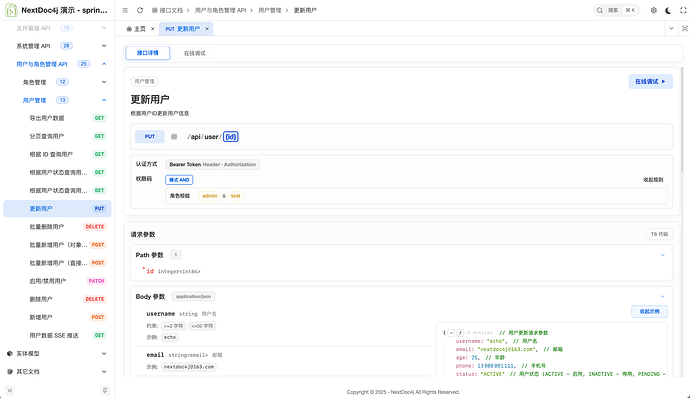Click the slash edit icon in JSON example
This screenshot has height=398, width=690.
(x=460, y=333)
